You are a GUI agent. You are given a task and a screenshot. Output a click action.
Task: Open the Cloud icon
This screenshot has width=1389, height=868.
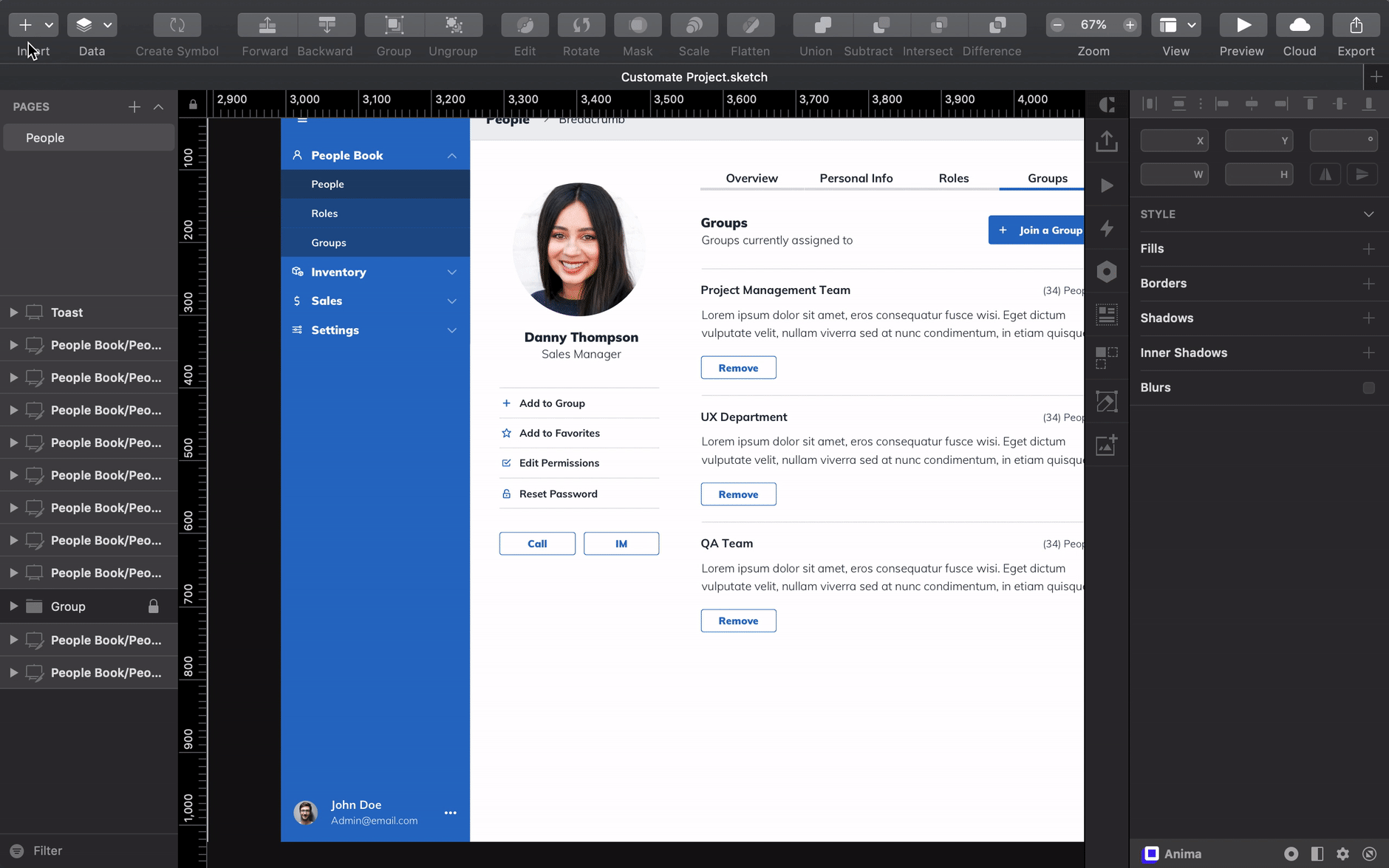coord(1300,25)
